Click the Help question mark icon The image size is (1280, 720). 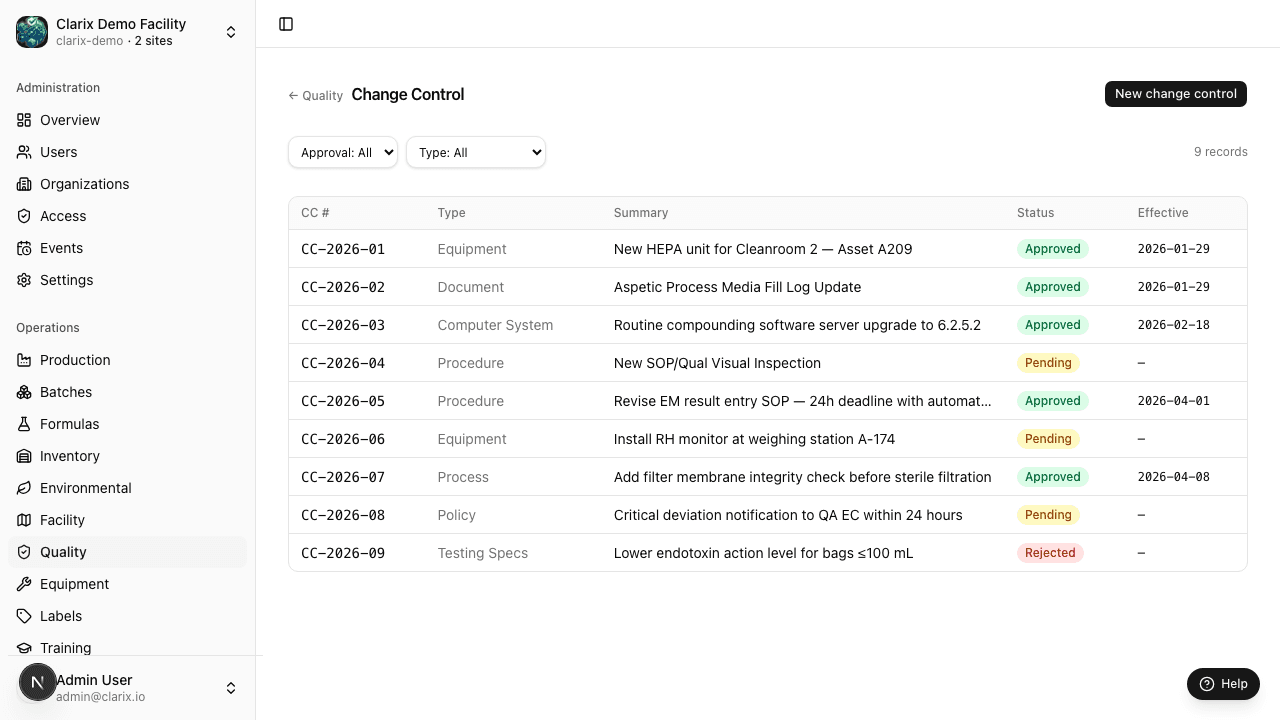click(1207, 684)
